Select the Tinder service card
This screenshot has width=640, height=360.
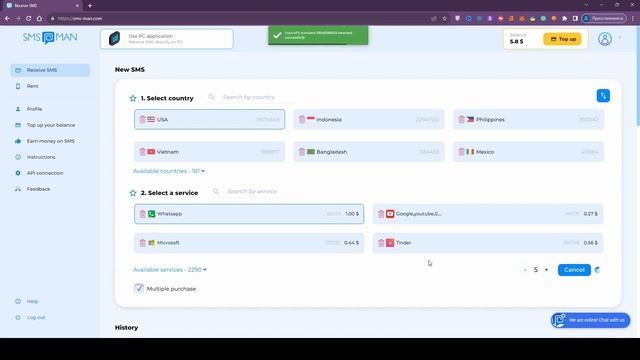point(487,243)
